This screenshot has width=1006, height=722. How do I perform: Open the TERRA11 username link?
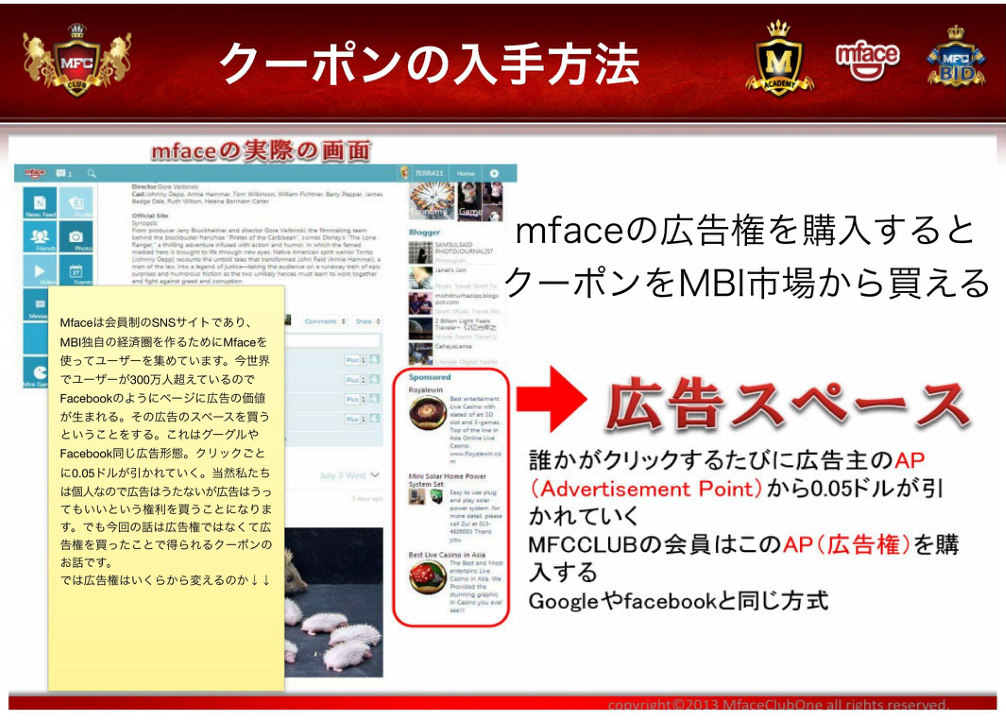click(x=429, y=173)
